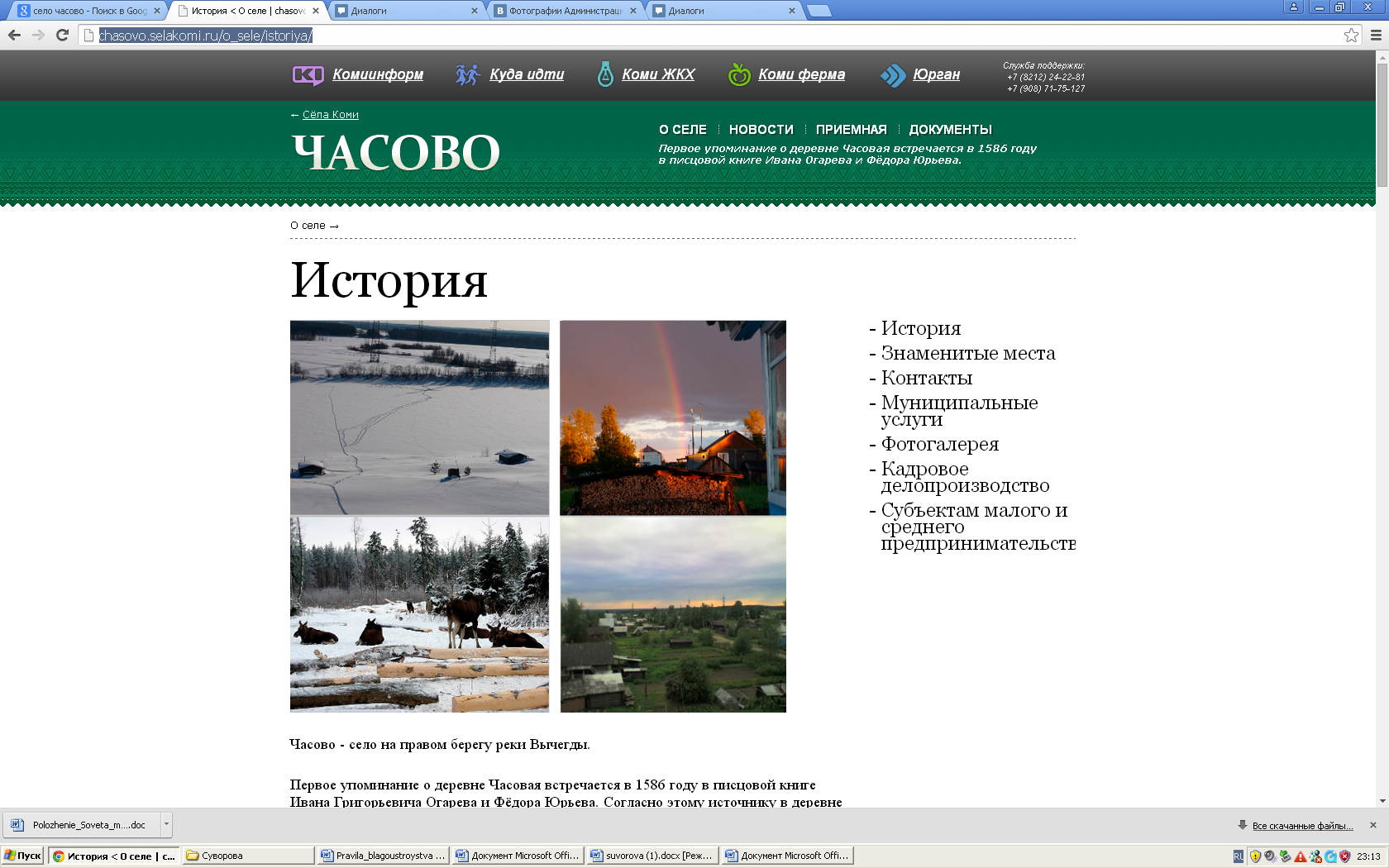Open the village aerial view photo

tap(673, 614)
